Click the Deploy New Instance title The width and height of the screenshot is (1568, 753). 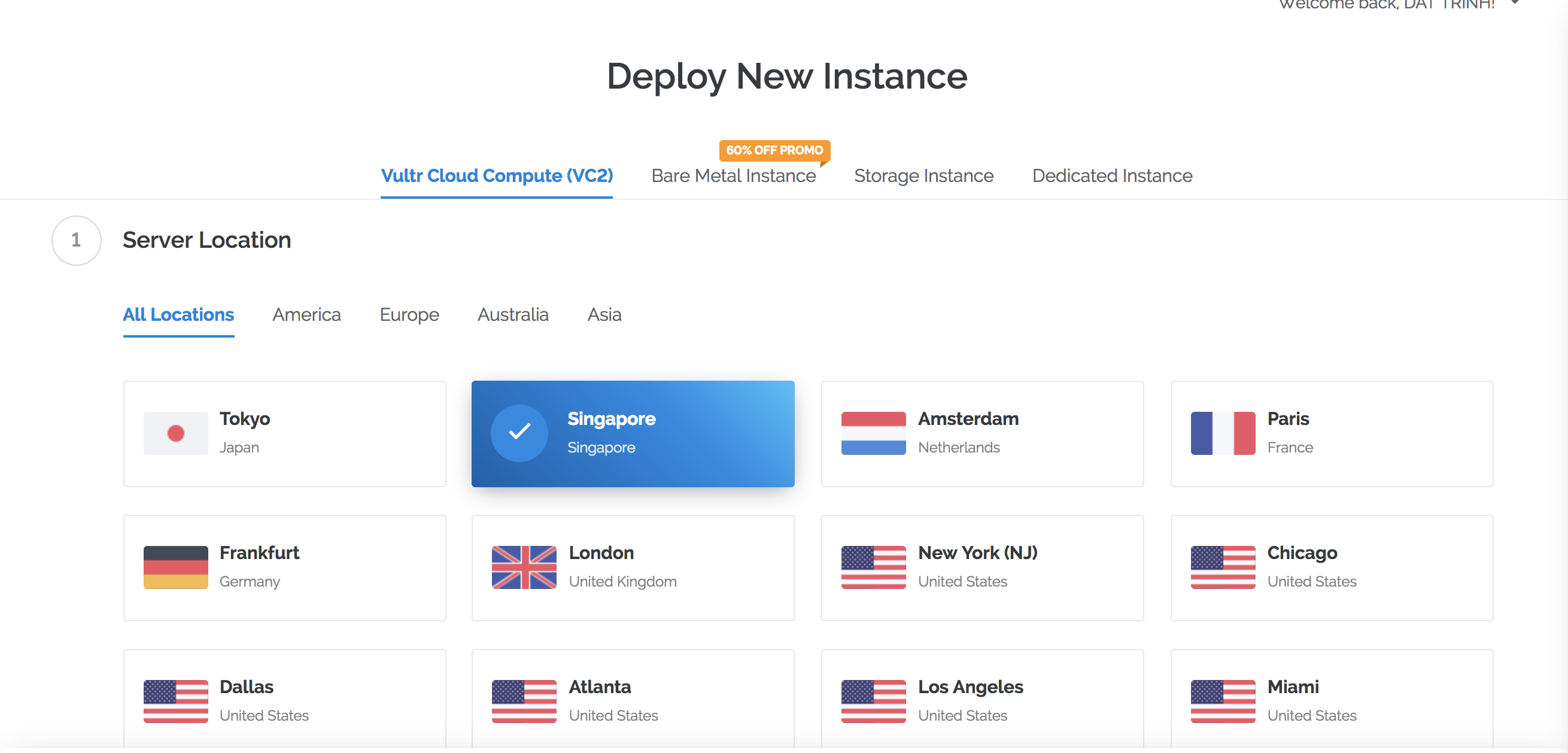point(786,77)
